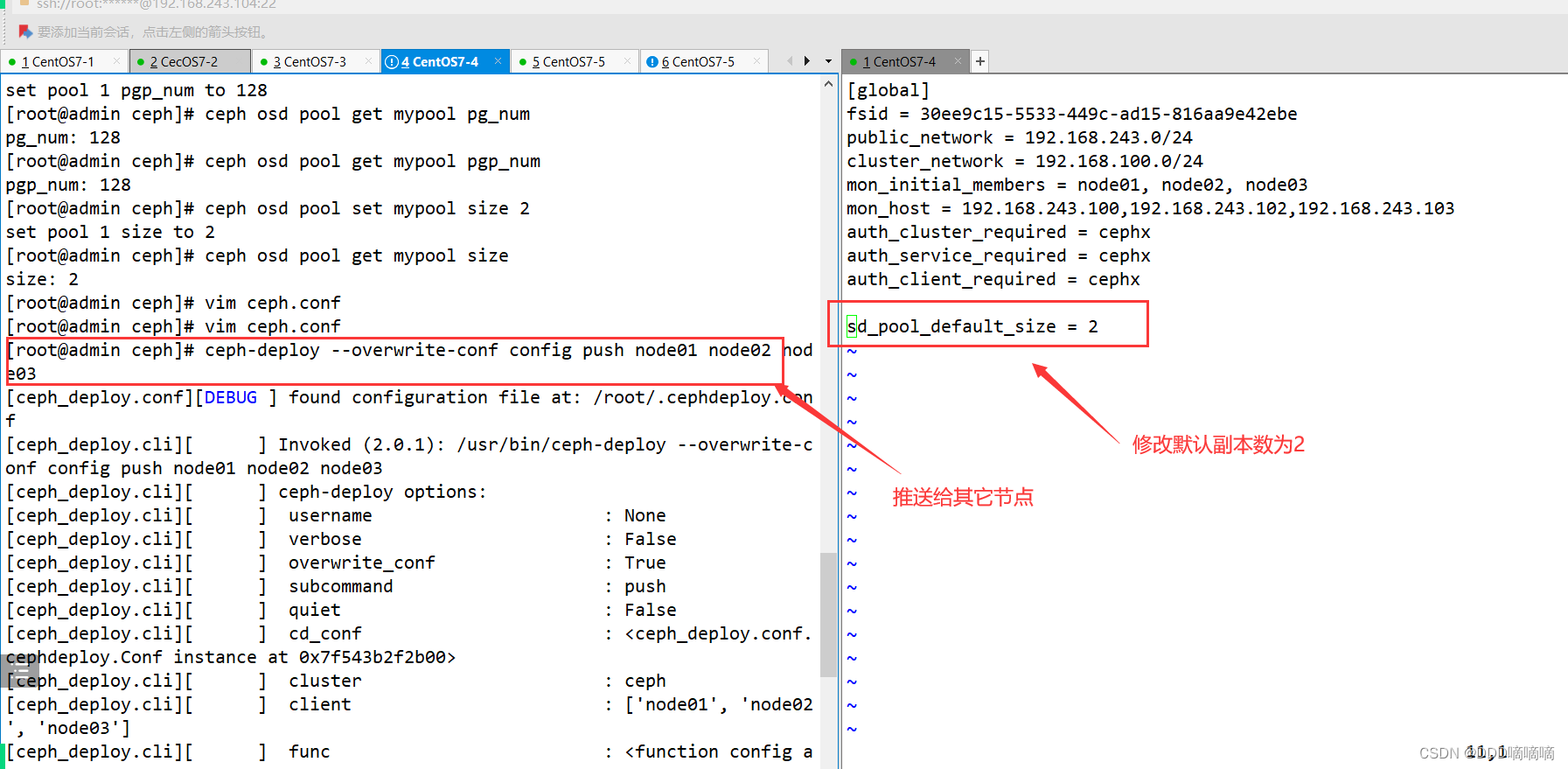
Task: Close the 3 CentOS7-3 tab
Action: 368,61
